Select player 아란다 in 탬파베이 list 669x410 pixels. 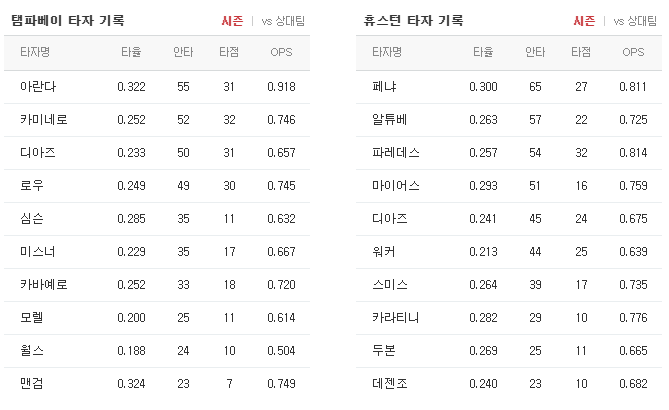[x=37, y=87]
